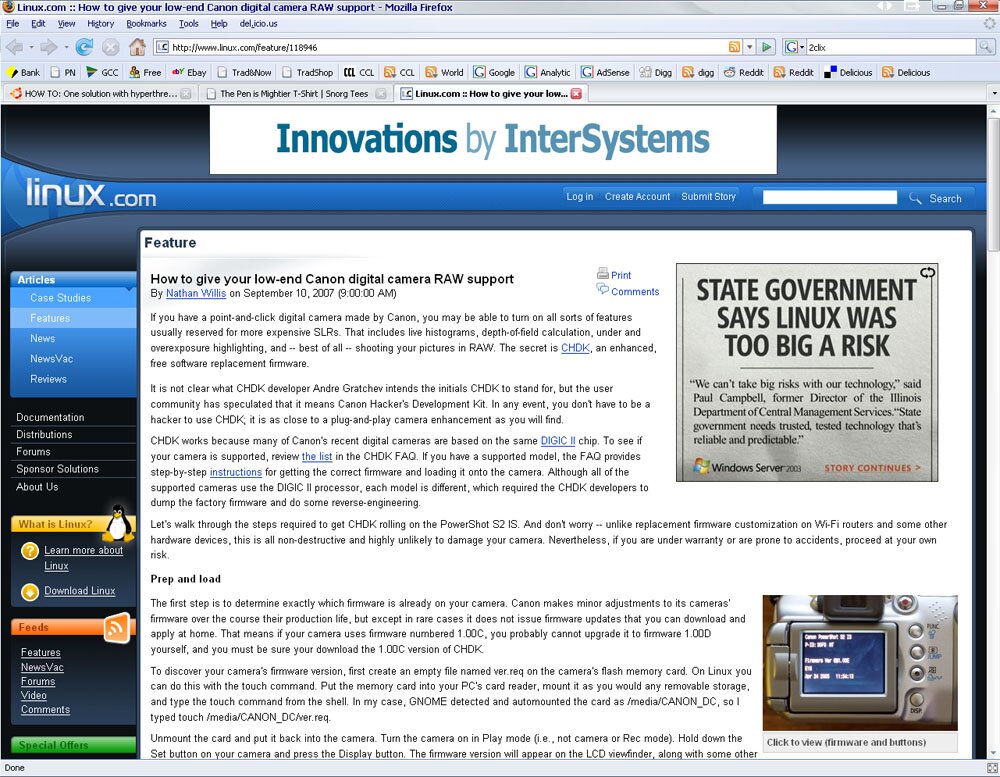Image resolution: width=1000 pixels, height=777 pixels.
Task: Open the CHDK hyperlink in the article
Action: pyautogui.click(x=575, y=348)
